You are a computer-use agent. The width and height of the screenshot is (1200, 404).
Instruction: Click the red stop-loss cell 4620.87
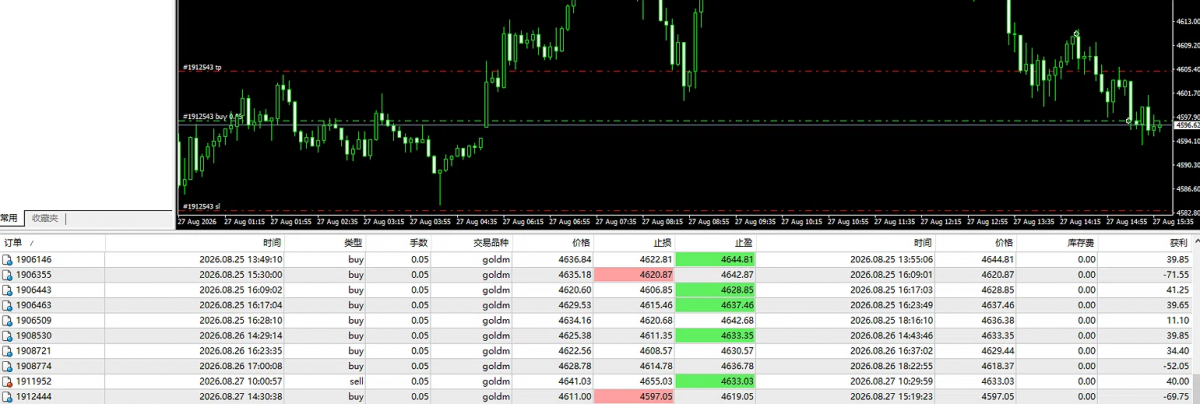pyautogui.click(x=636, y=274)
